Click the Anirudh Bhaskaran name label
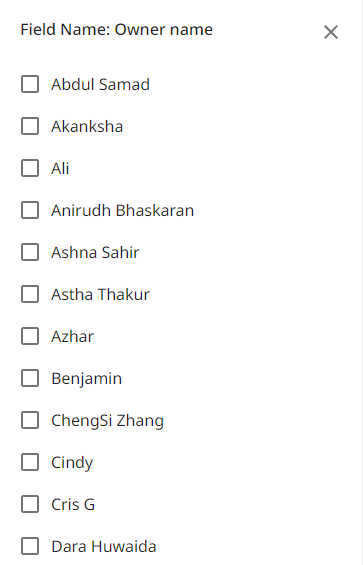The image size is (363, 565). [123, 210]
